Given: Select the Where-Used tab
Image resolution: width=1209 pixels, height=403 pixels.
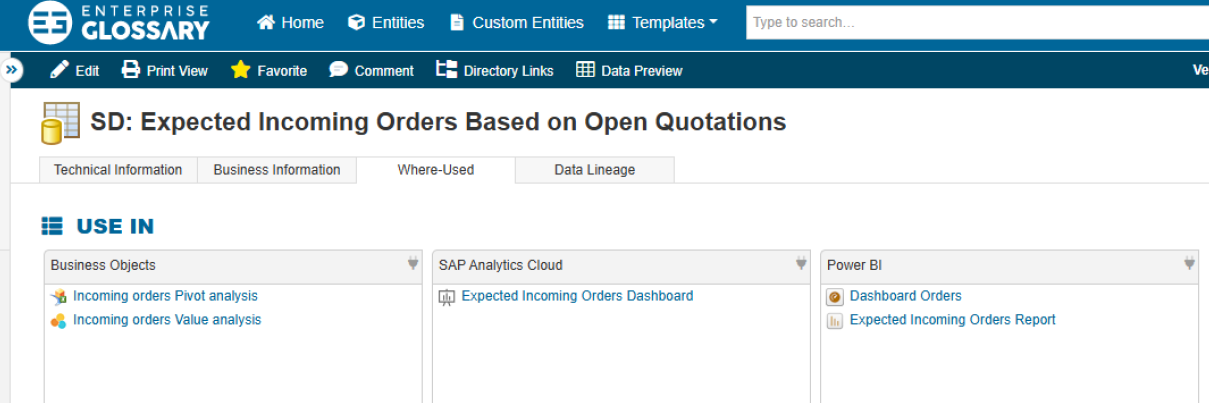Looking at the screenshot, I should click(436, 170).
